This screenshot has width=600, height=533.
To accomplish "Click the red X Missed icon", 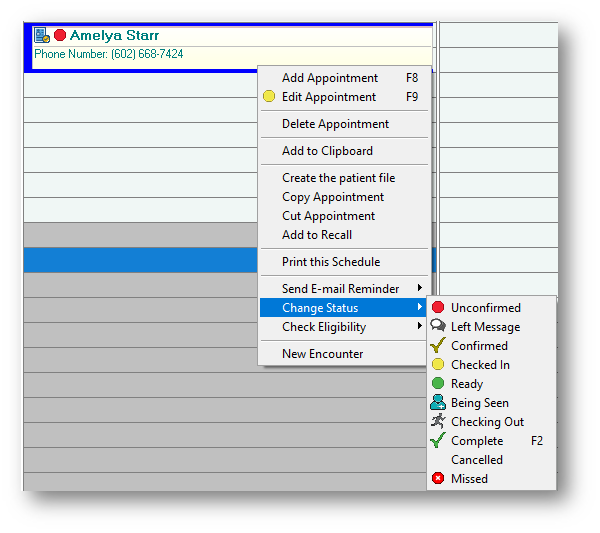I will click(438, 478).
